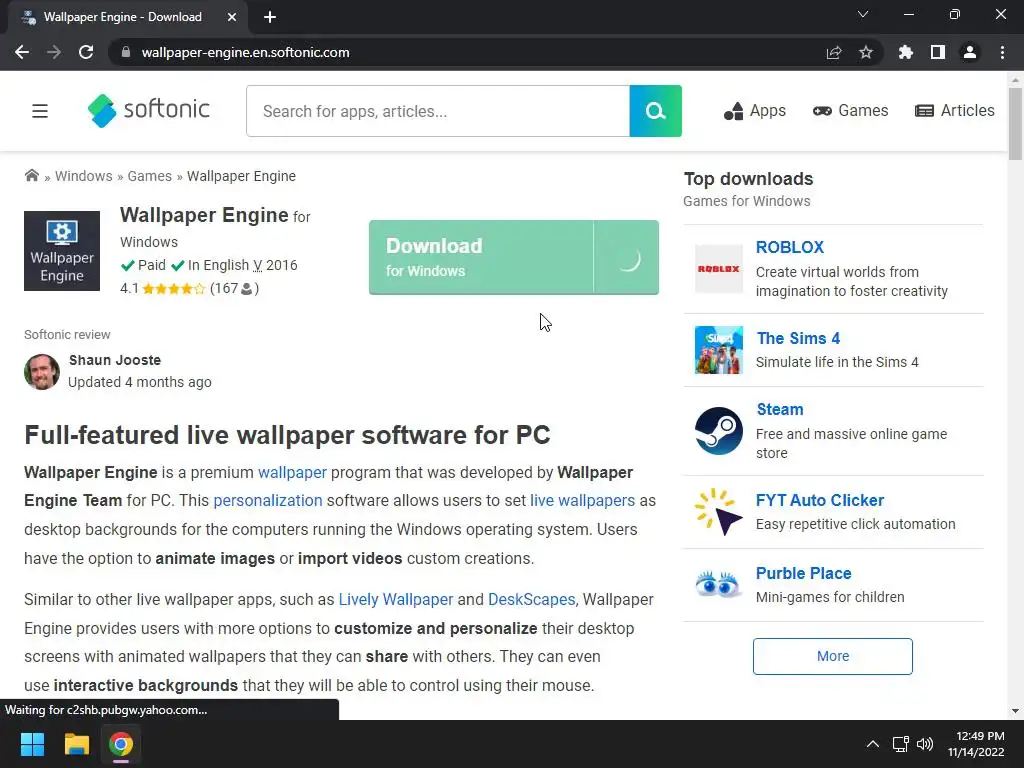
Task: Follow the 'wallpaper' text link
Action: click(292, 472)
